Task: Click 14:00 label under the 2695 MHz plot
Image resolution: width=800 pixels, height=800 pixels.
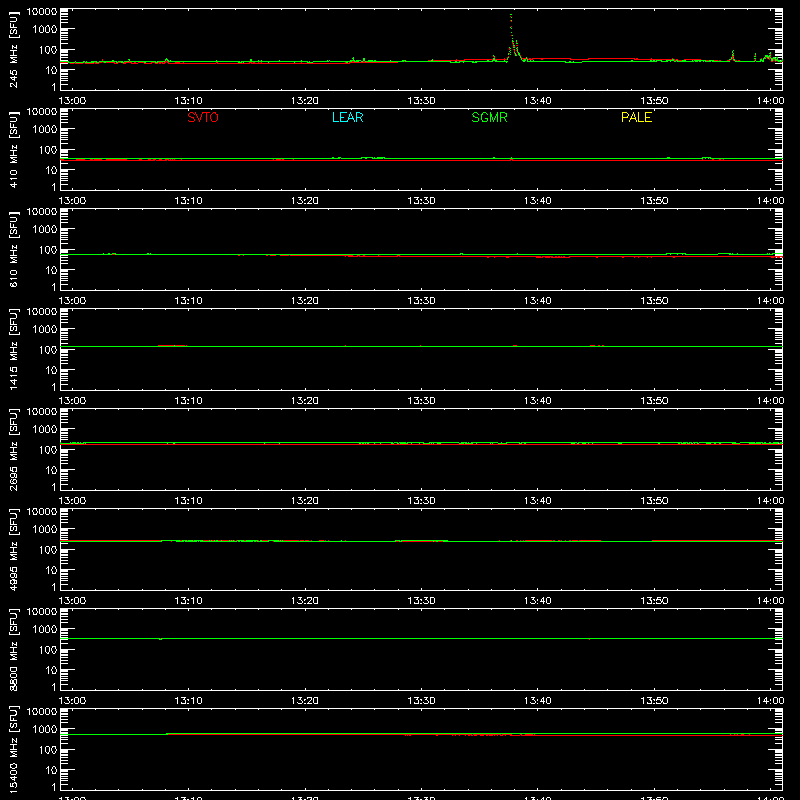Action: click(x=770, y=501)
